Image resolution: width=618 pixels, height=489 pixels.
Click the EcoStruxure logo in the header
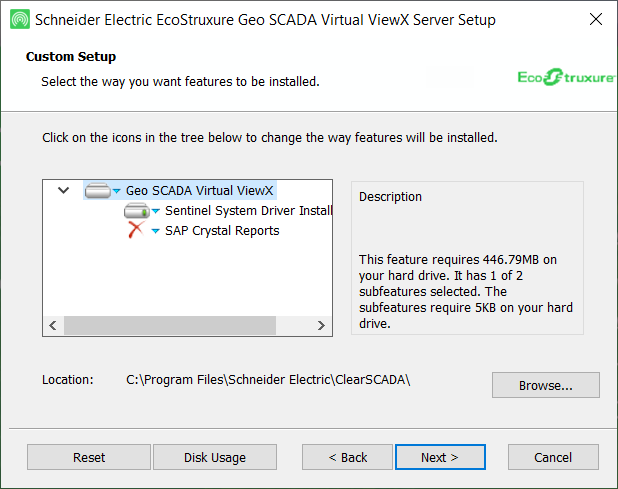point(565,78)
